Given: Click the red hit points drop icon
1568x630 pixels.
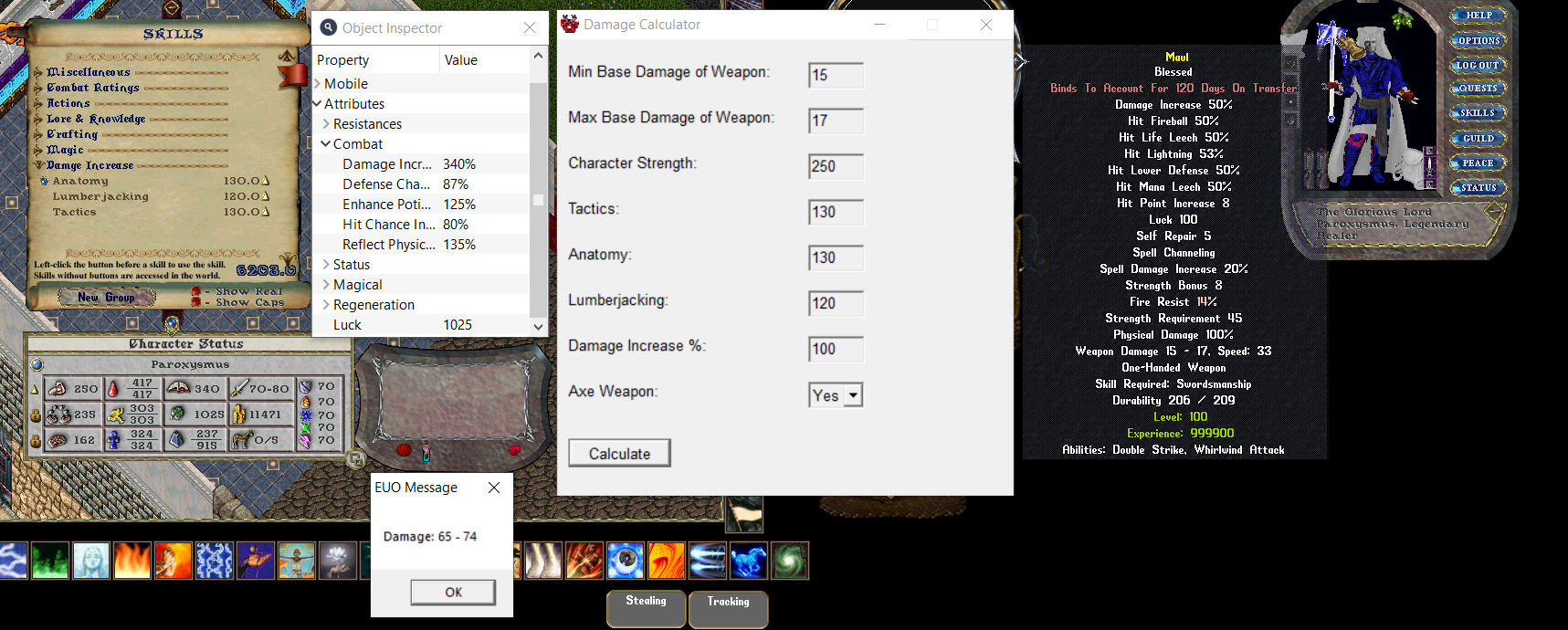Looking at the screenshot, I should [x=113, y=389].
